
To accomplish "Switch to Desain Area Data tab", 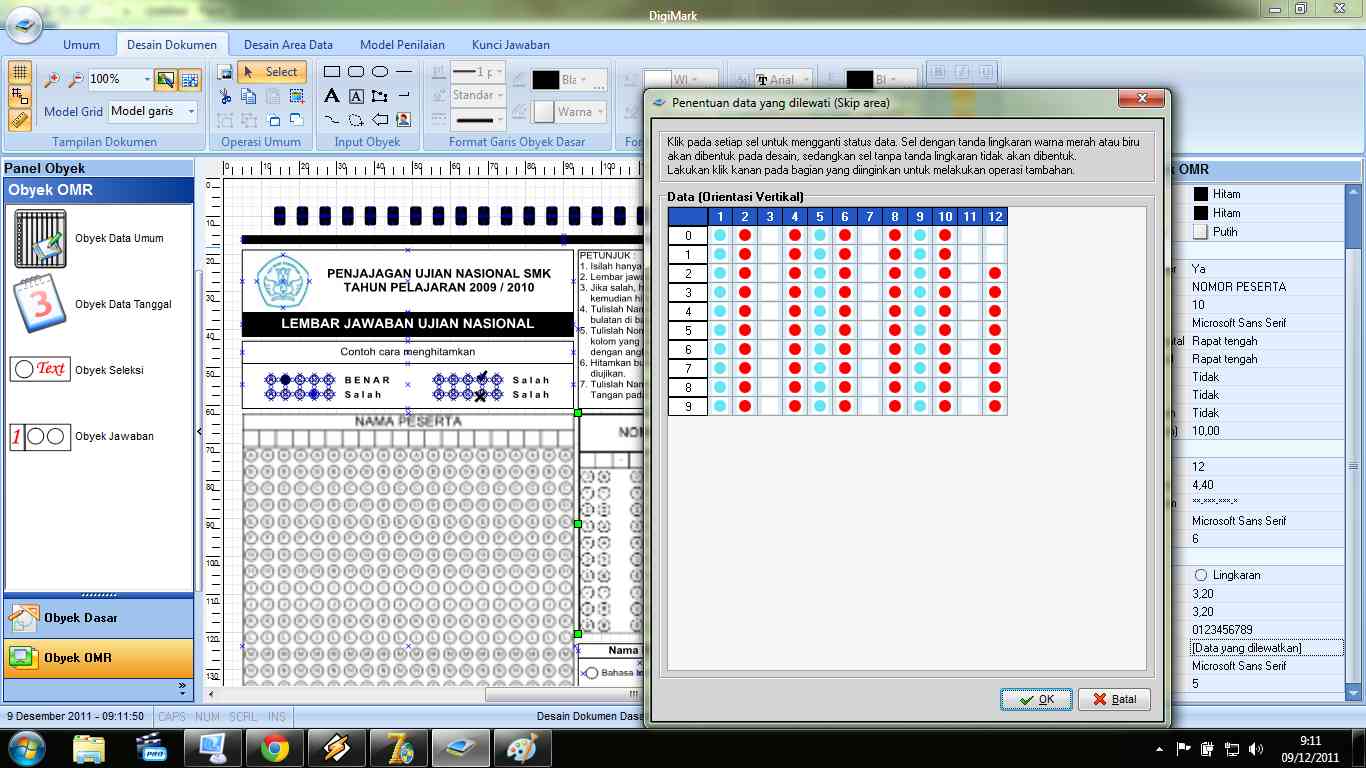I will (x=288, y=45).
